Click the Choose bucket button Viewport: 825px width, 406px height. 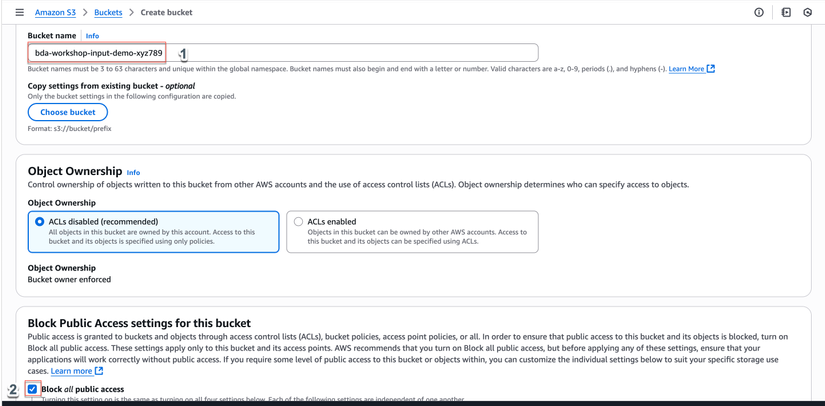coord(68,112)
